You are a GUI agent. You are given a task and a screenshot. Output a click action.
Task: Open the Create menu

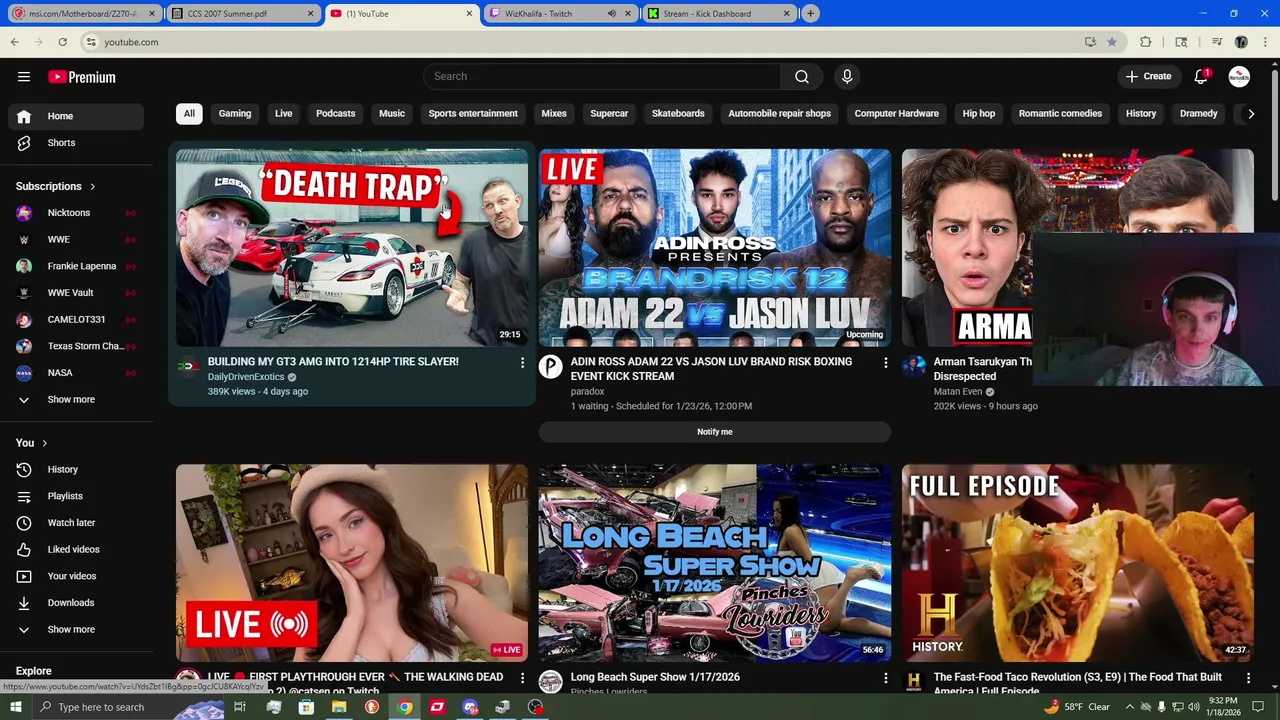point(1148,77)
